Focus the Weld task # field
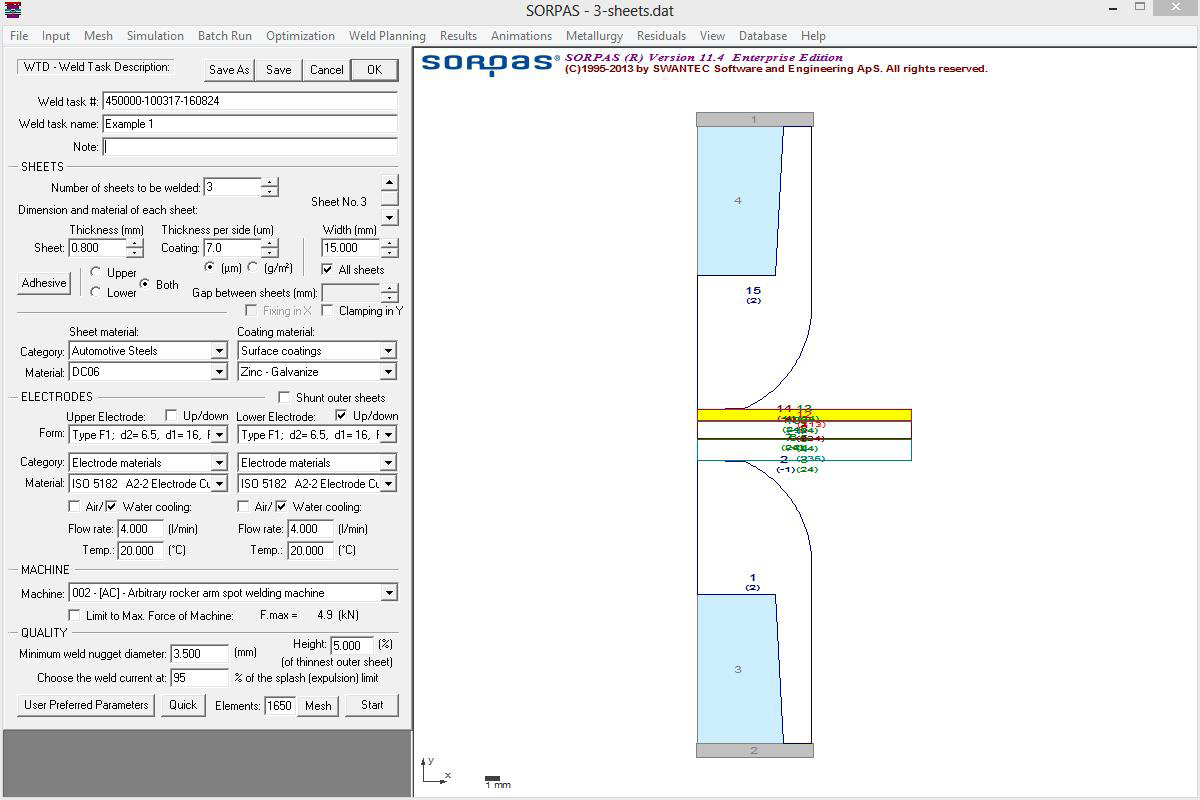Viewport: 1200px width, 800px height. [250, 101]
